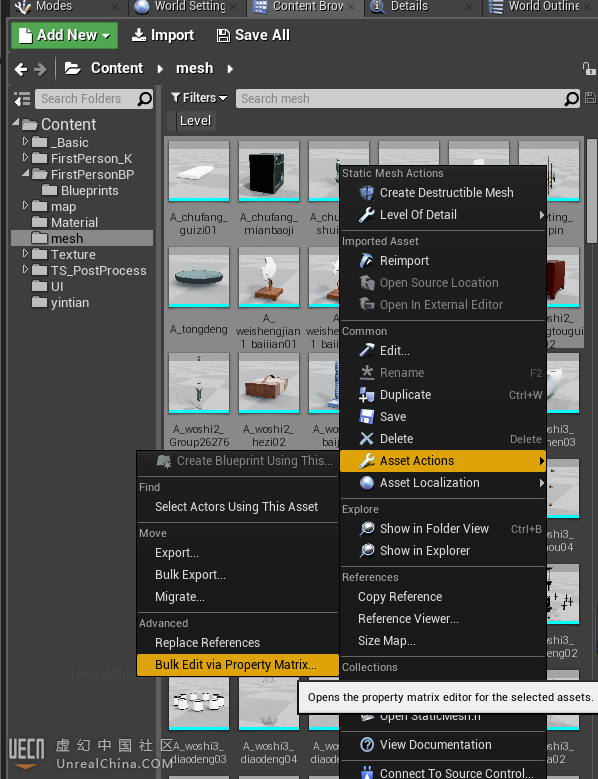
Task: Click the Import button
Action: (163, 35)
